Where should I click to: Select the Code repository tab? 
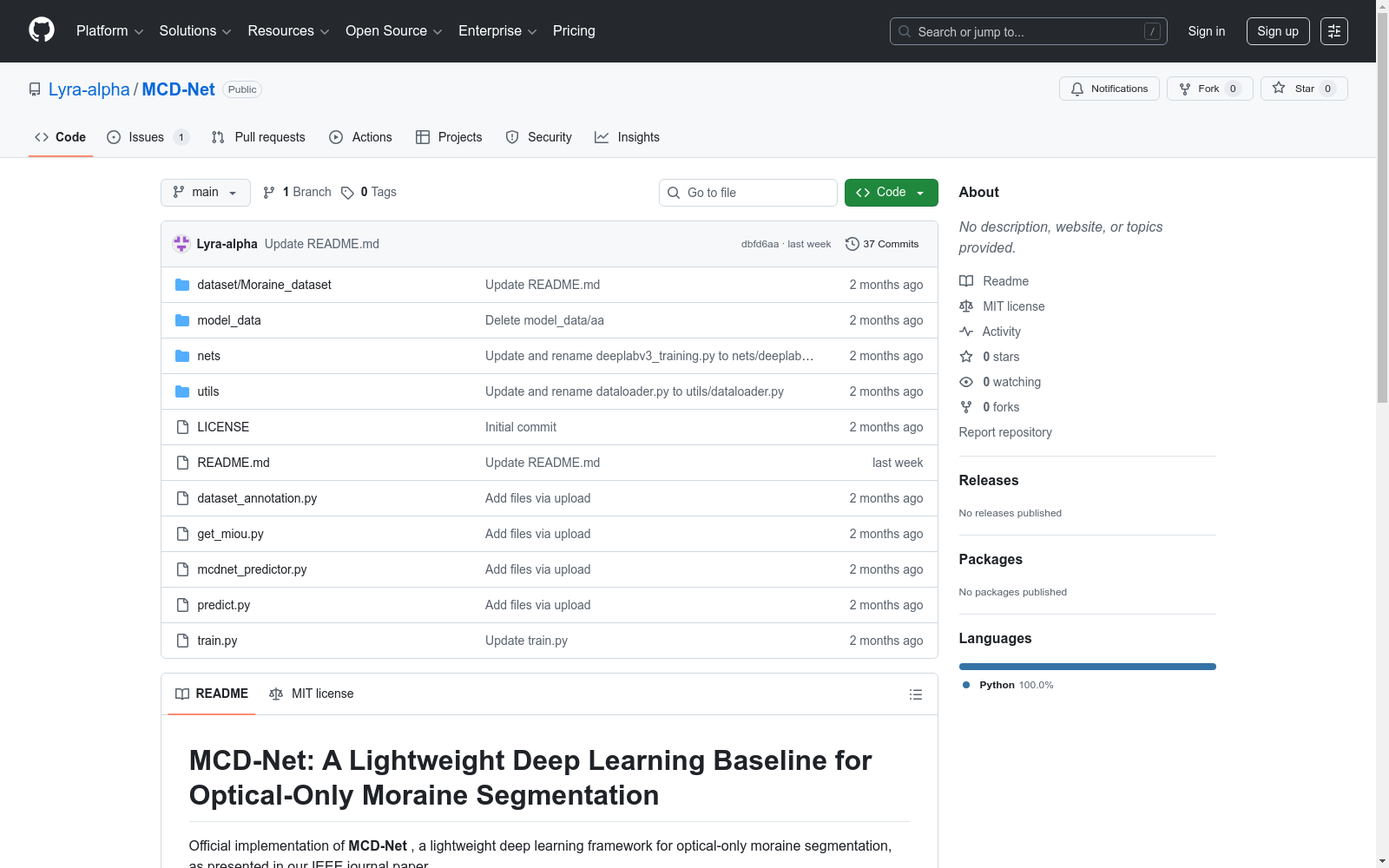coord(61,137)
